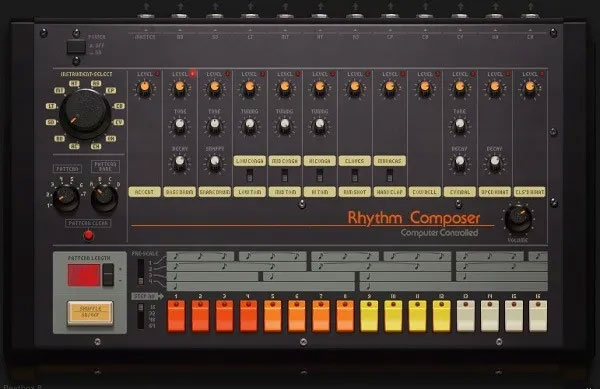Activate yellow step button 9

point(369,316)
